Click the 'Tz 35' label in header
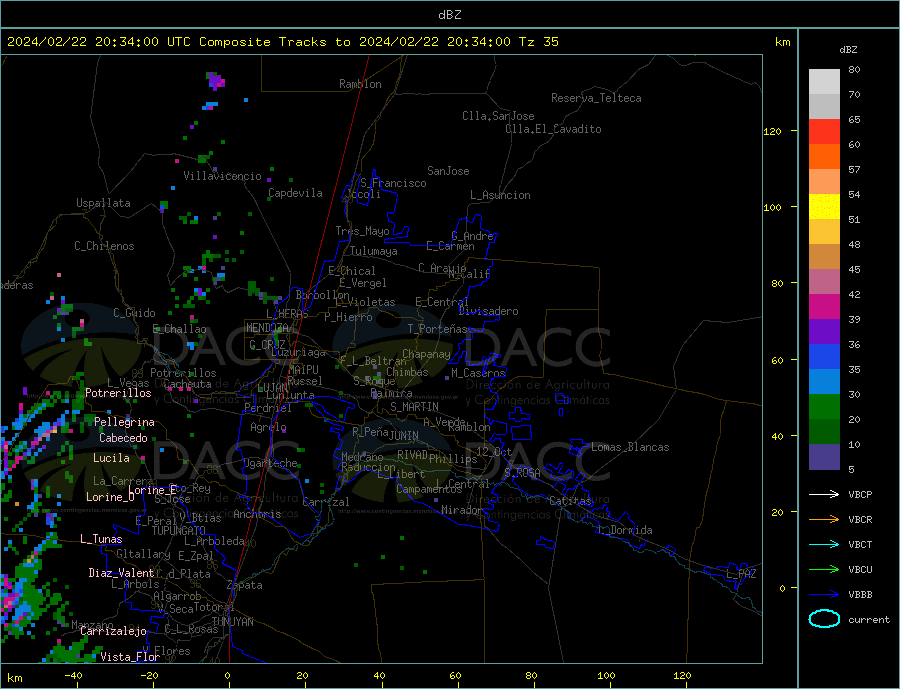 539,42
